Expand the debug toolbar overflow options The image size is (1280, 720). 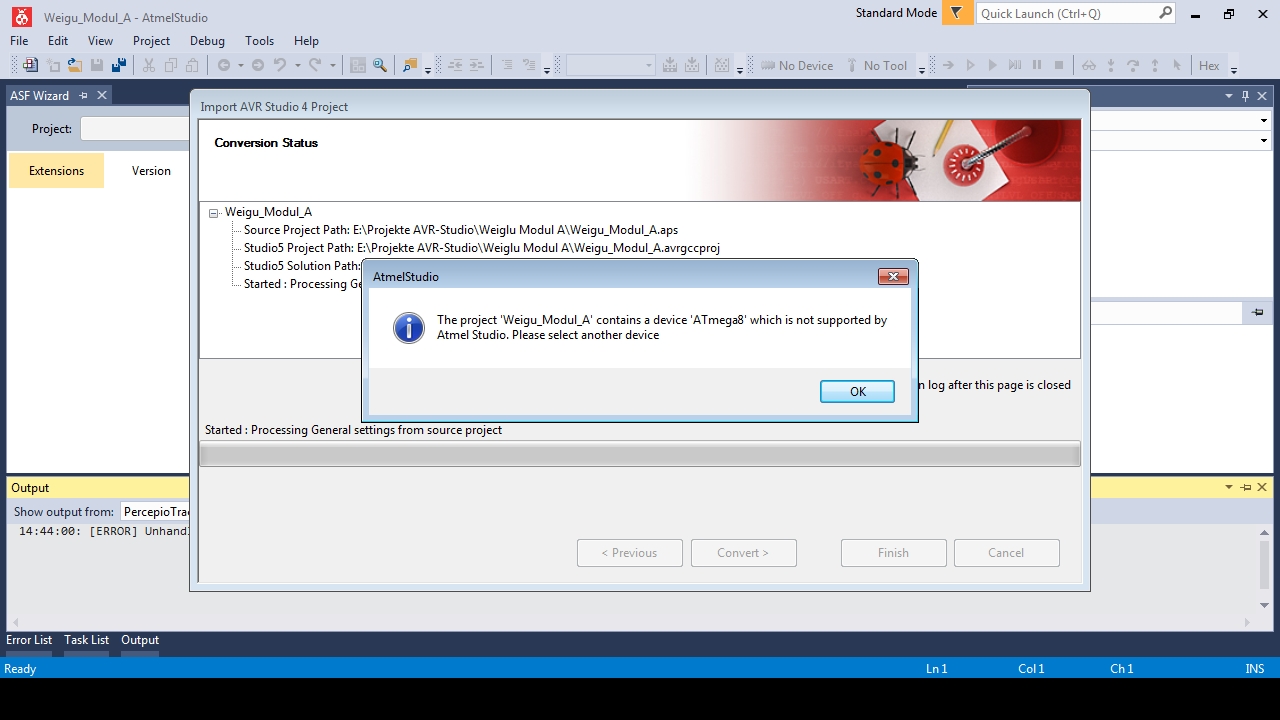[x=1234, y=68]
